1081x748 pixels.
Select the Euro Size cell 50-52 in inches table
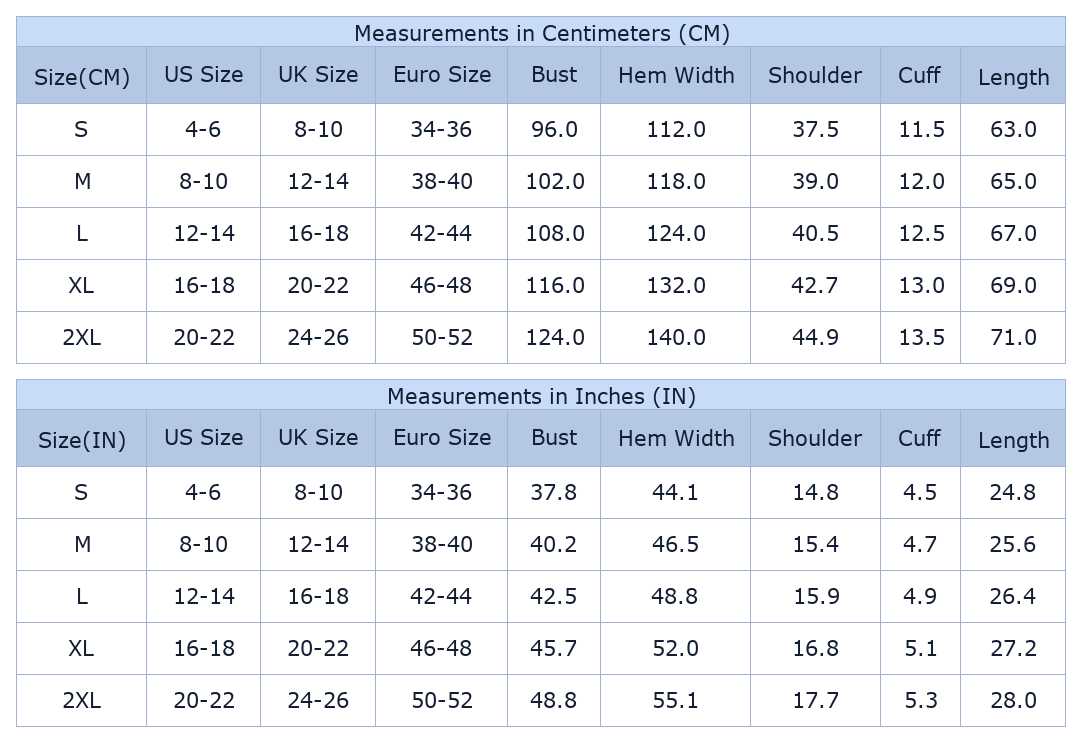pyautogui.click(x=442, y=701)
